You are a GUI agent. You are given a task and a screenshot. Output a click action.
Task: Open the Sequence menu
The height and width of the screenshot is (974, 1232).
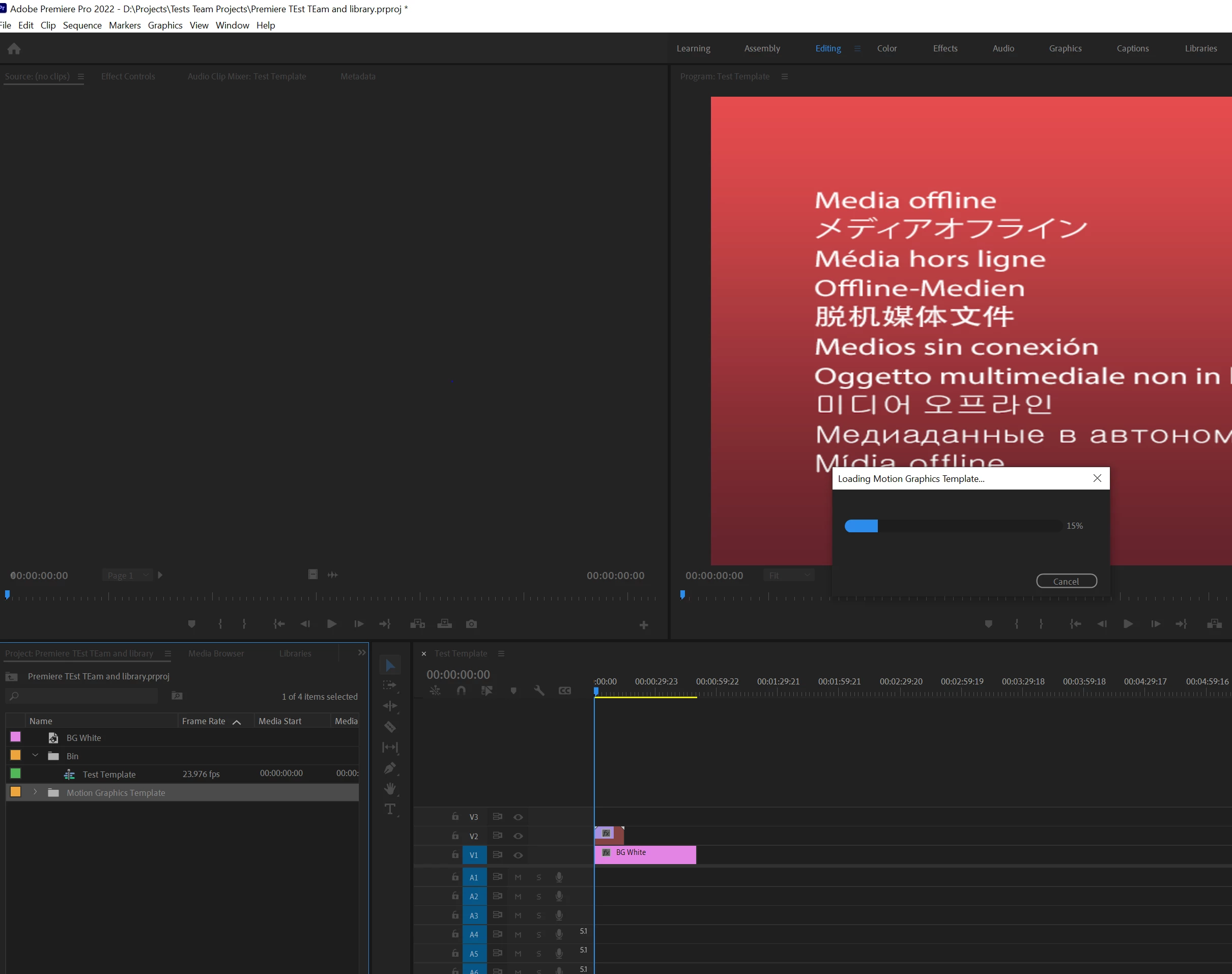[x=82, y=25]
